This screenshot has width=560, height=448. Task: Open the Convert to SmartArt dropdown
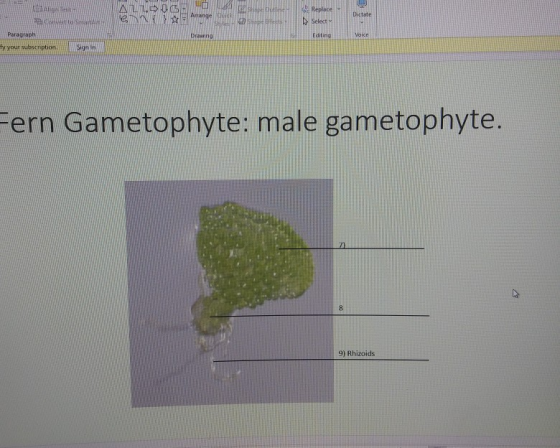69,21
